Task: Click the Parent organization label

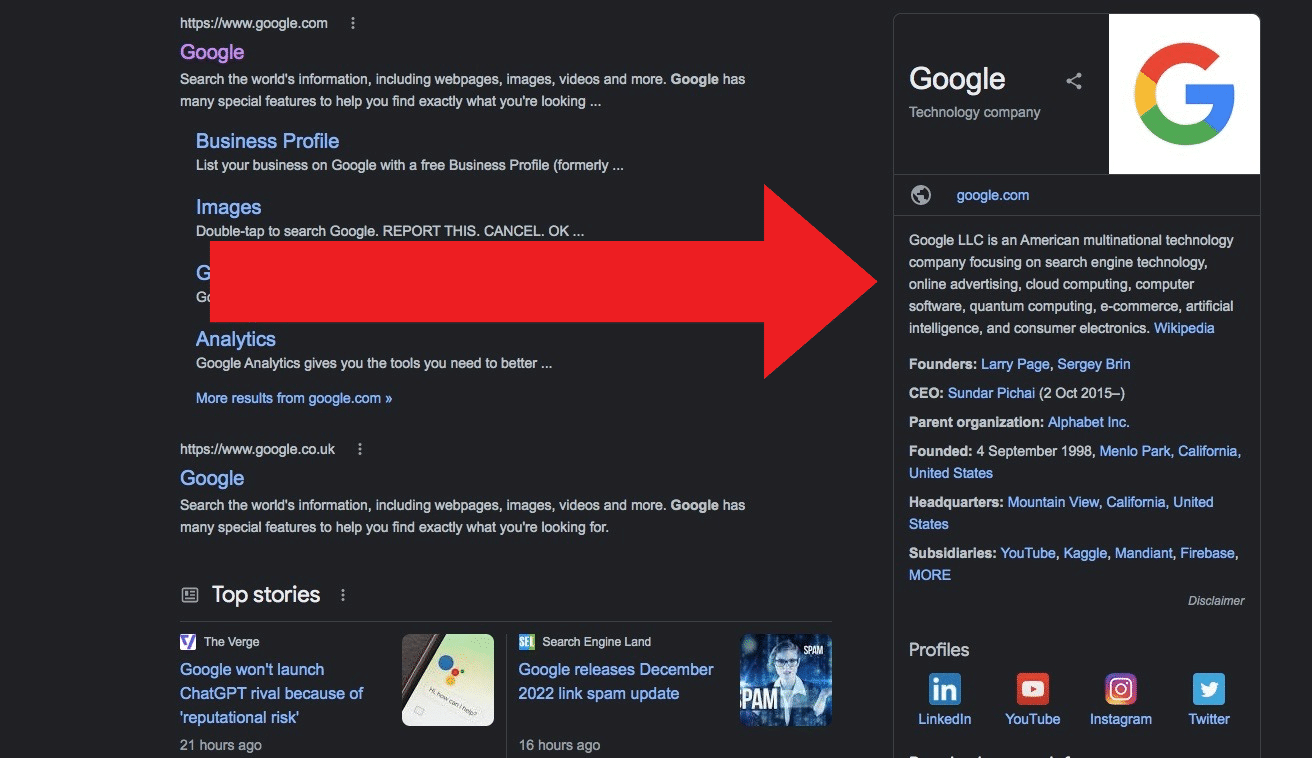Action: [976, 422]
